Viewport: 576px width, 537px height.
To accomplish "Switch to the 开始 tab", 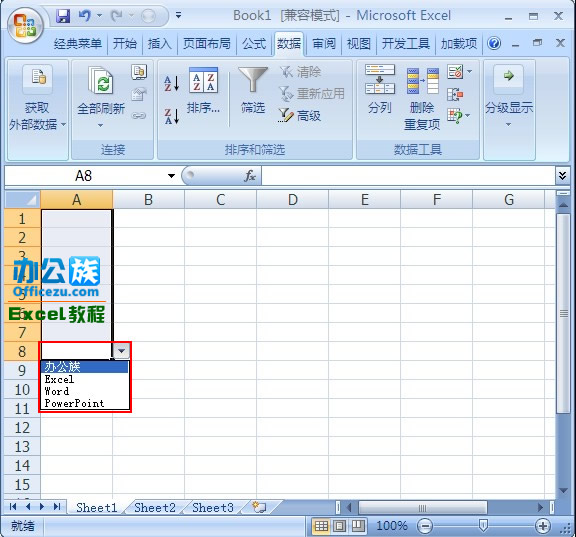I will pyautogui.click(x=125, y=44).
